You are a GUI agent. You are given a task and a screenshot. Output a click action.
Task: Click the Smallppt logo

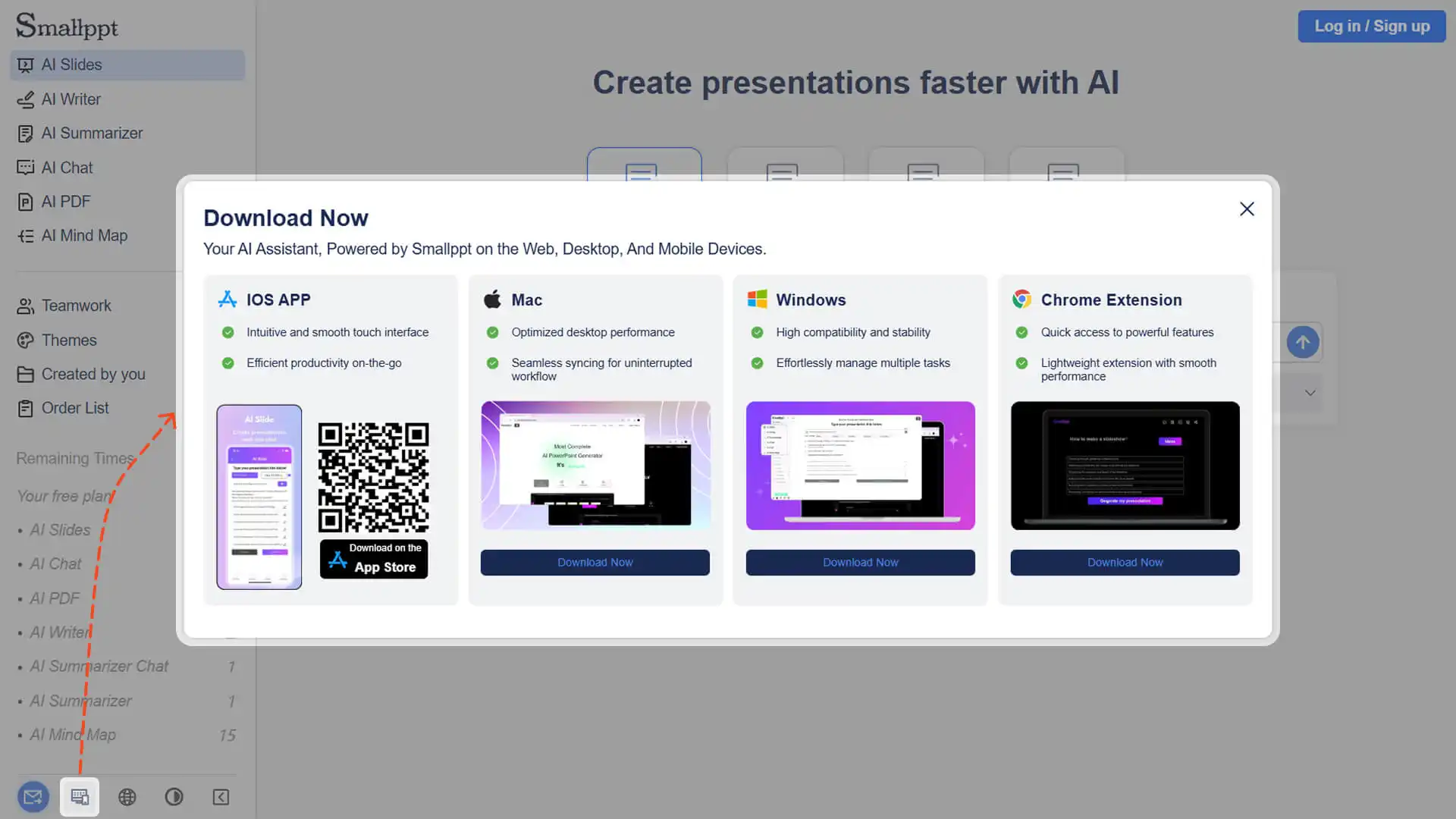67,26
